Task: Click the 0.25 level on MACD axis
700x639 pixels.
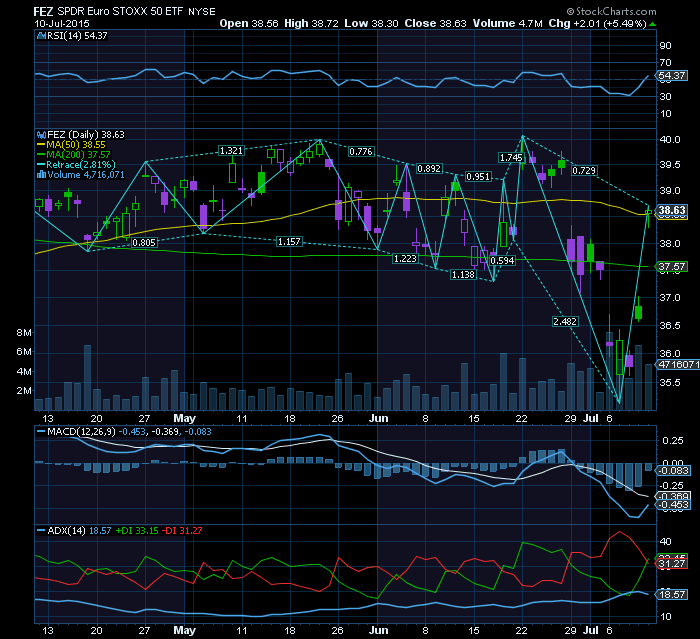Action: [673, 441]
